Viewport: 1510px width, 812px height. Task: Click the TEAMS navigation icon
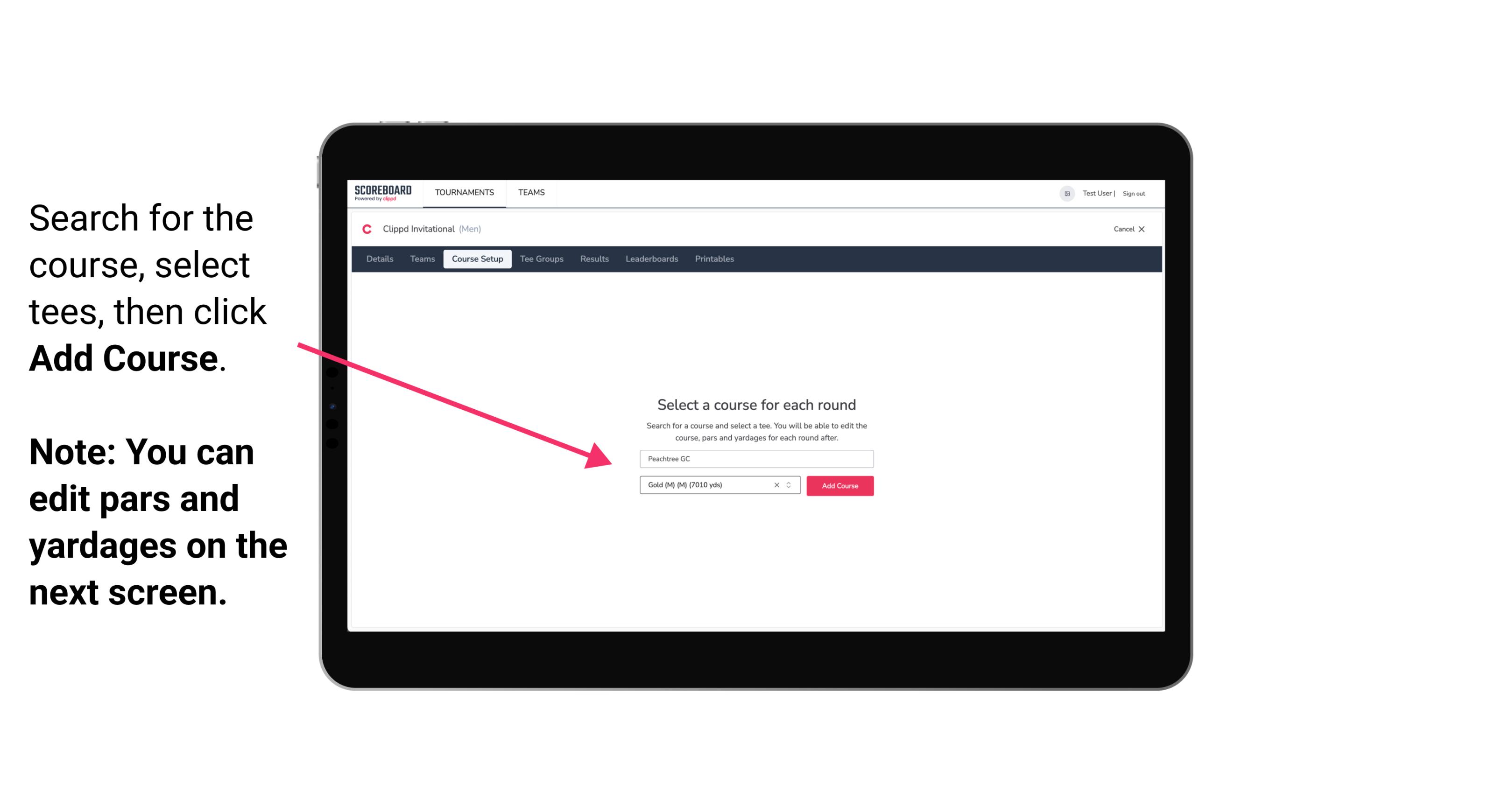coord(530,193)
